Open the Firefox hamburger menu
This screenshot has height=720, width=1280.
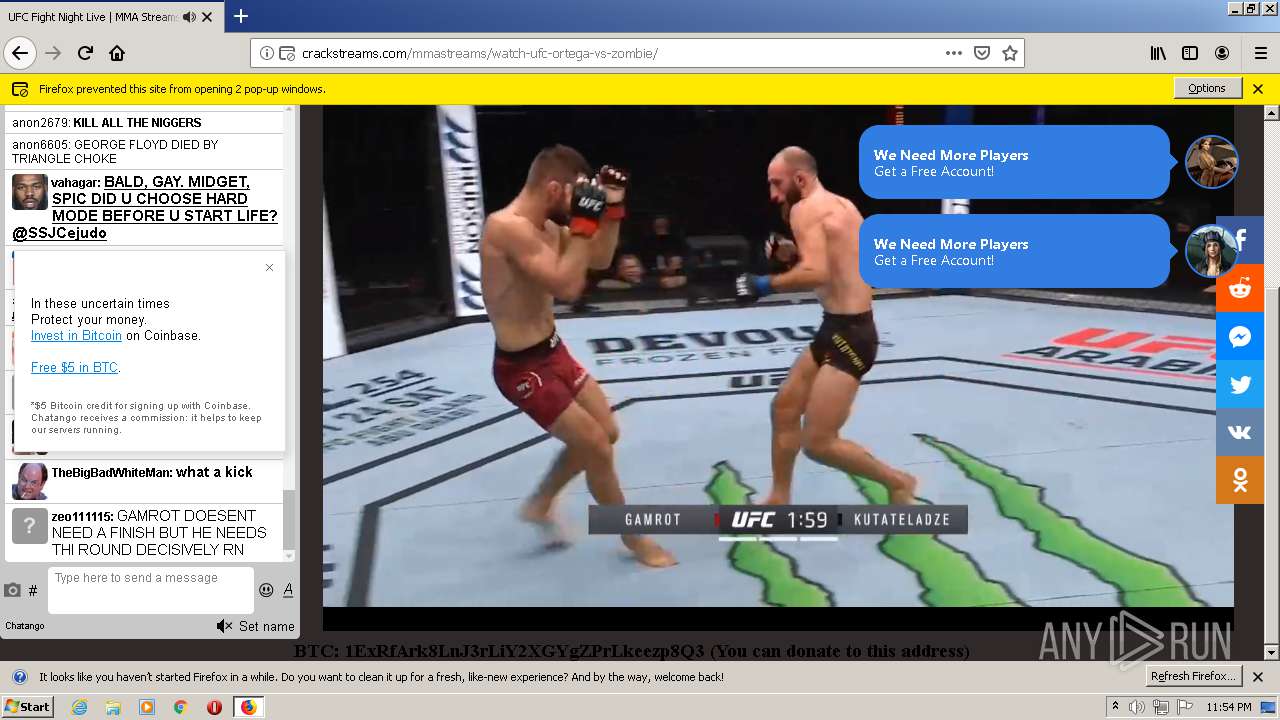[x=1260, y=53]
